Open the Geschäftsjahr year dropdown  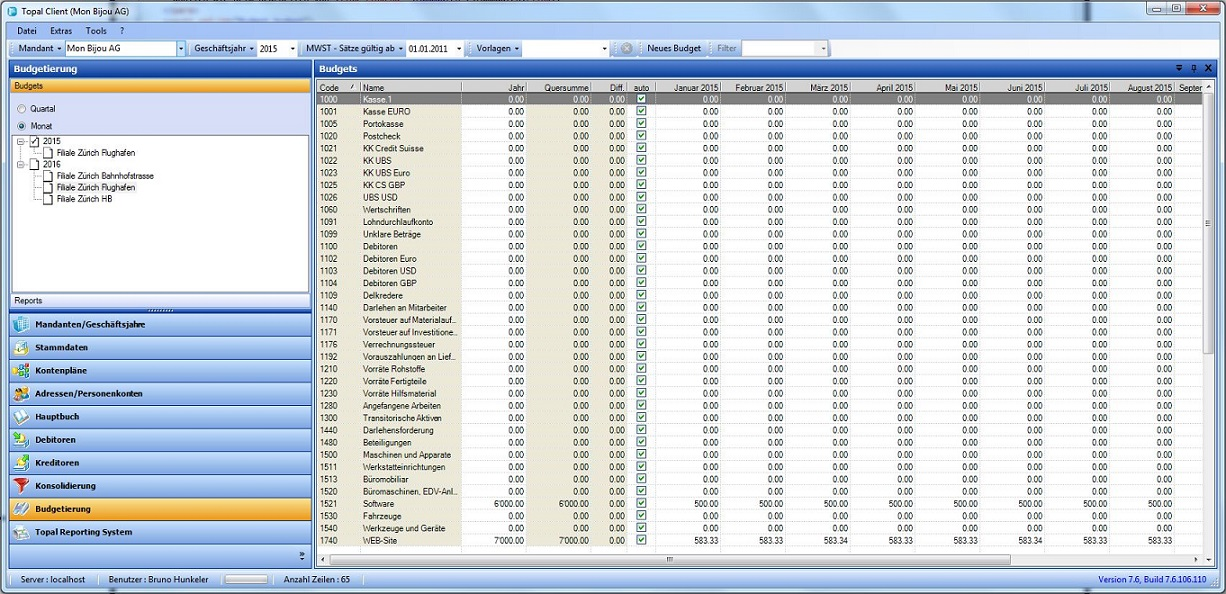click(x=292, y=48)
